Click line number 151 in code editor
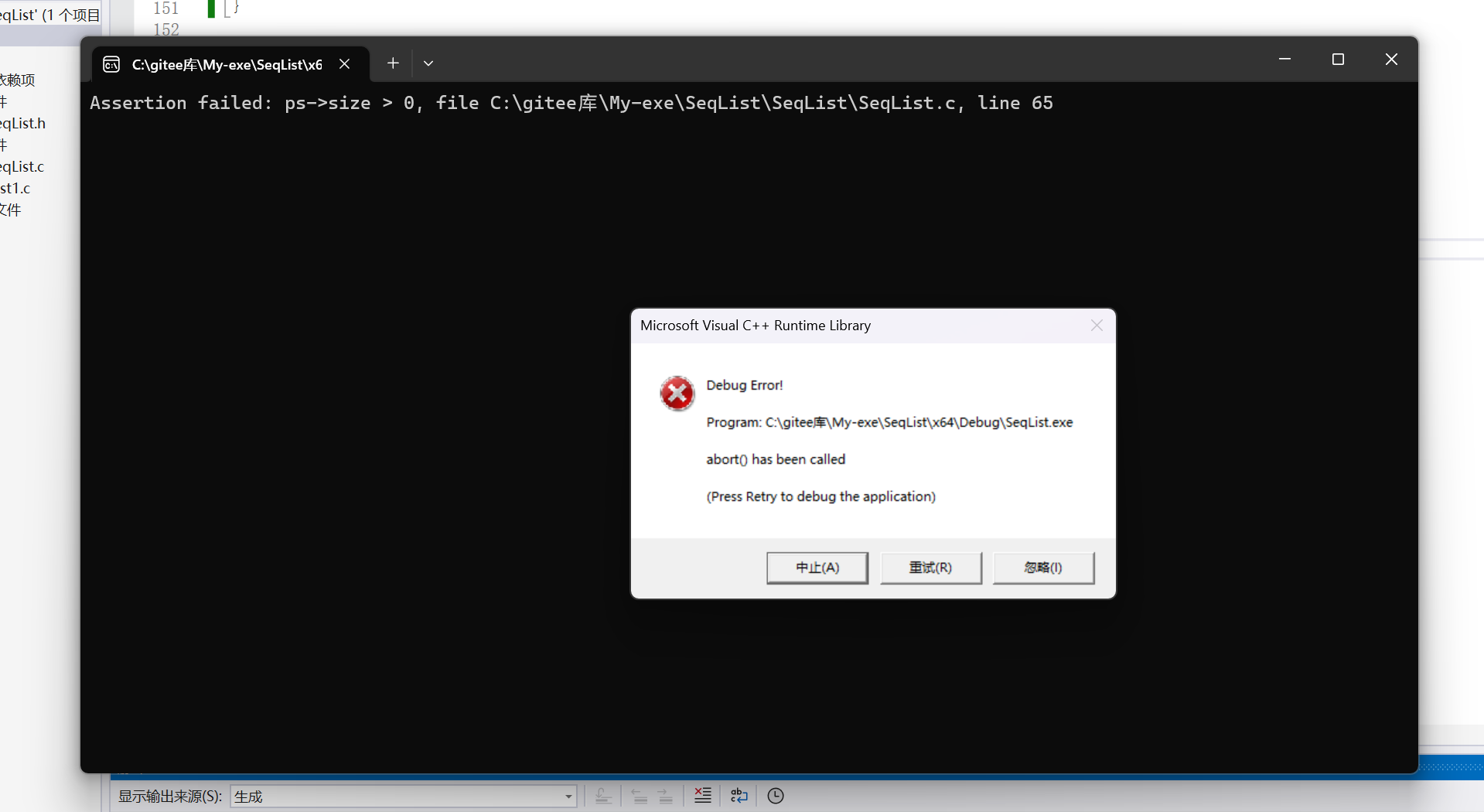Image resolution: width=1484 pixels, height=812 pixels. coord(166,9)
